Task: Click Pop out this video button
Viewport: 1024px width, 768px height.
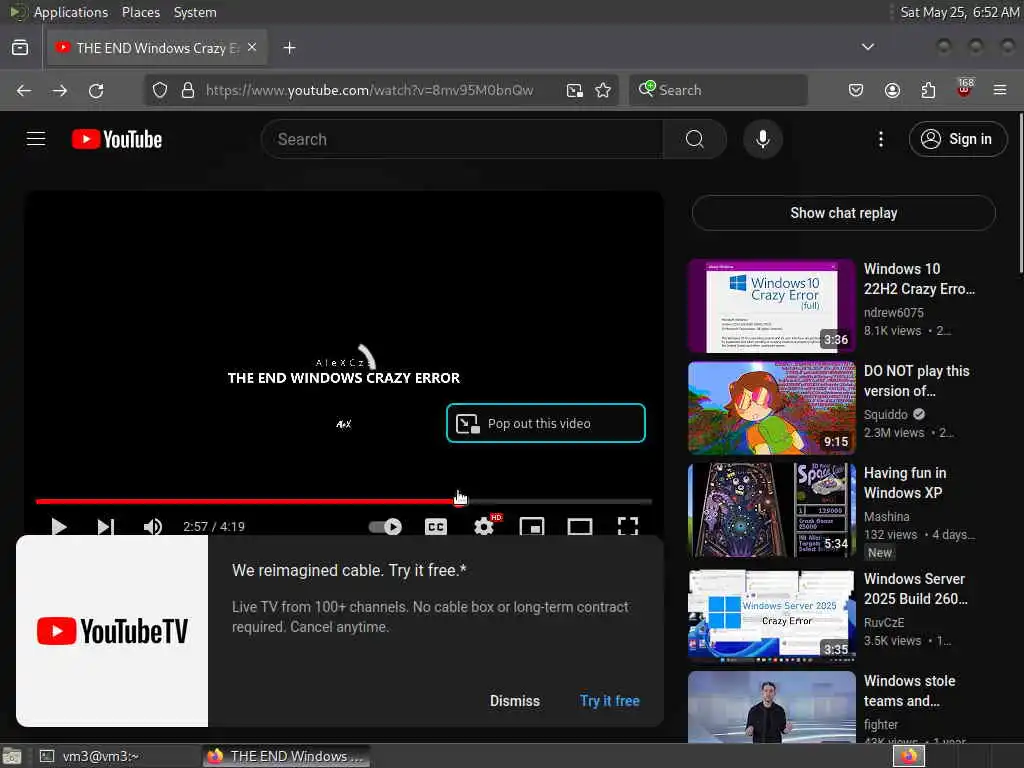Action: click(545, 423)
